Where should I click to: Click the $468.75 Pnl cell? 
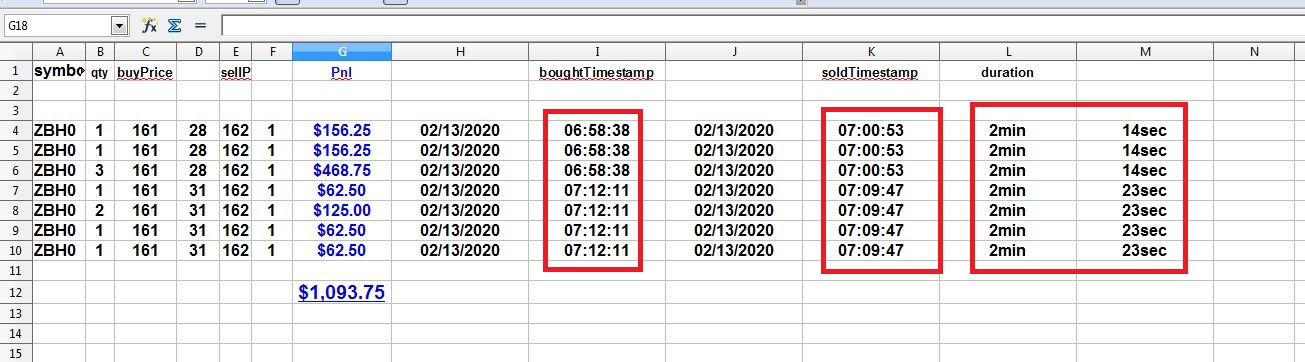342,170
